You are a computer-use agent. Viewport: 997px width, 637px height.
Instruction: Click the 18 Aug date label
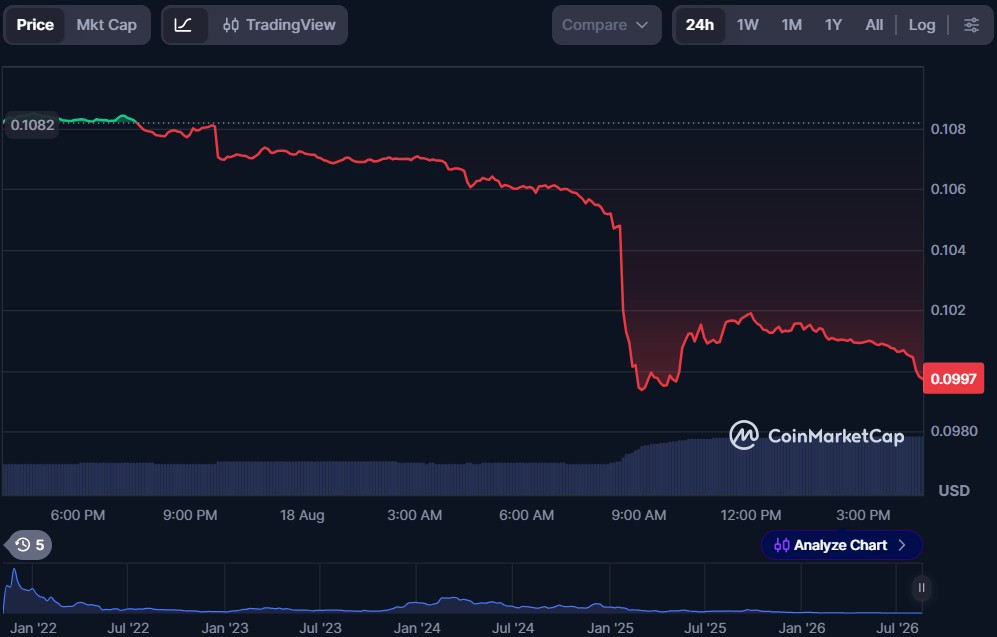[302, 515]
